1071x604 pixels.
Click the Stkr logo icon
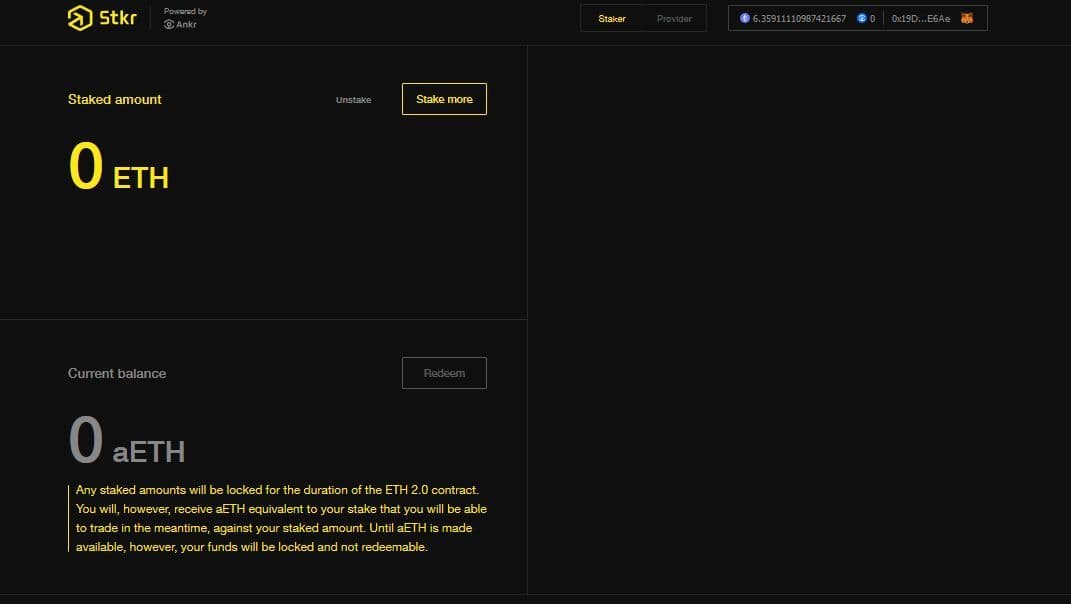point(80,18)
